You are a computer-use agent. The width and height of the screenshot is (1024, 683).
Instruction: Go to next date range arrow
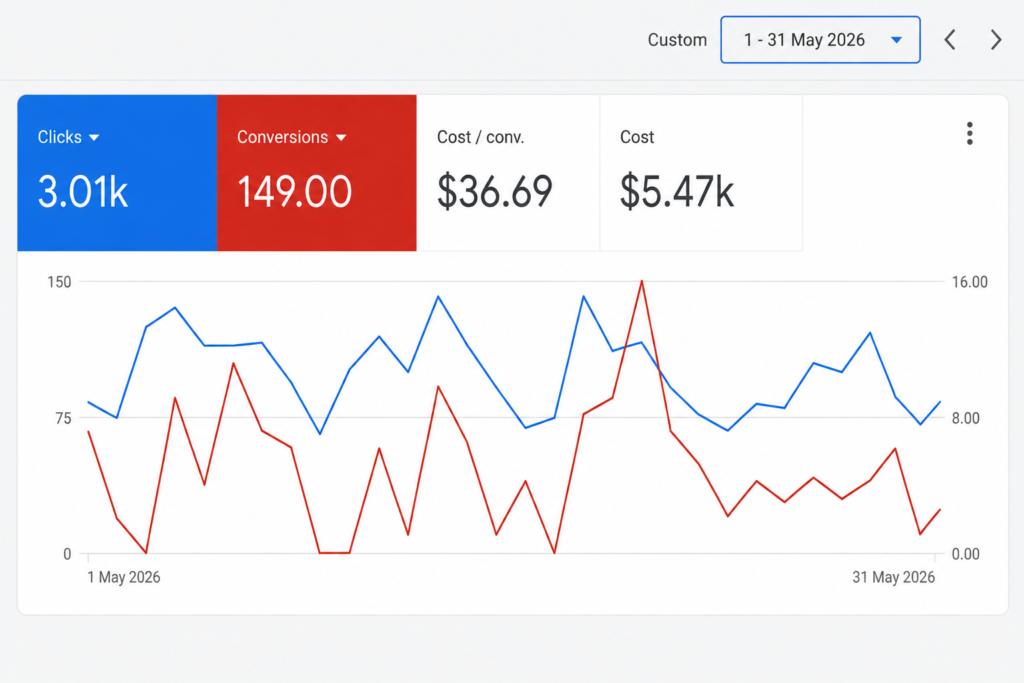(x=996, y=40)
